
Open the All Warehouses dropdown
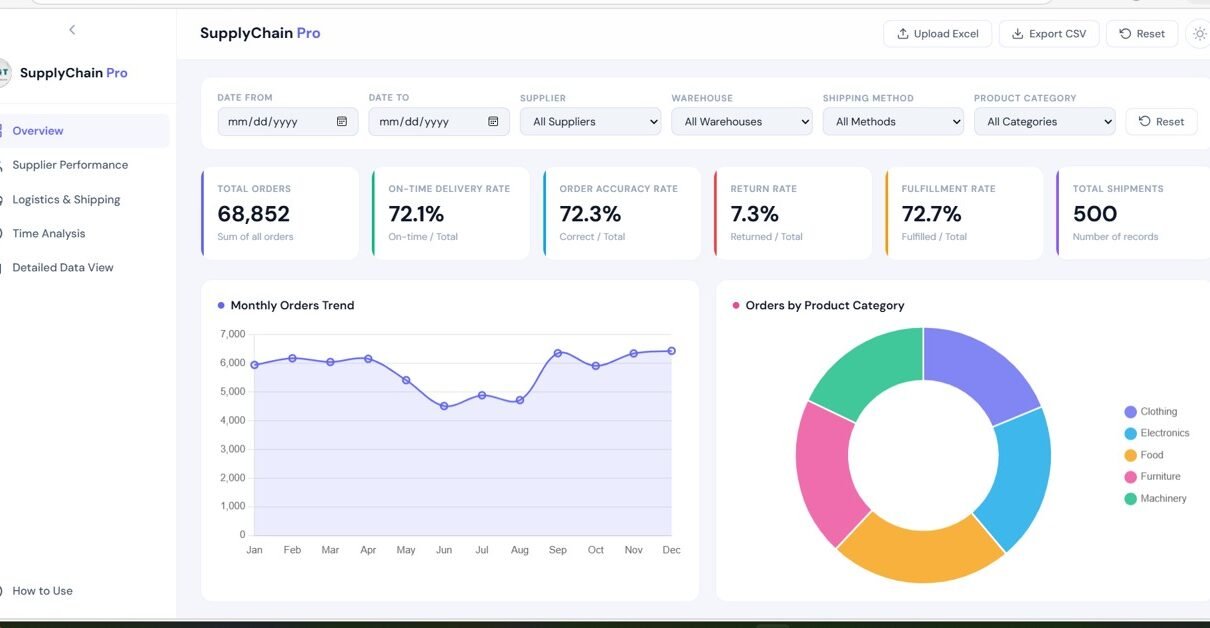[742, 122]
